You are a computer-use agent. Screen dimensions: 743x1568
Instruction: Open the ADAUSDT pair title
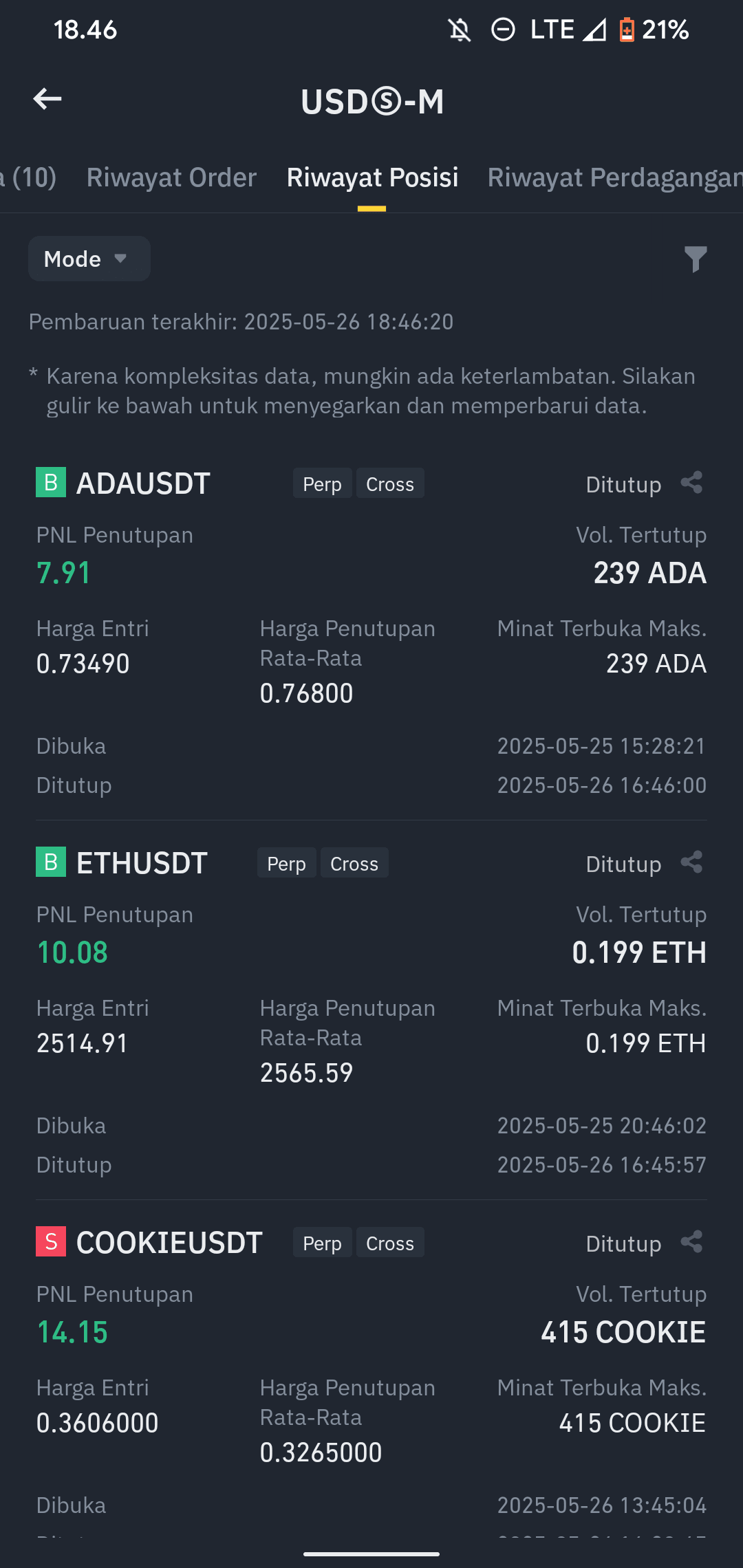click(x=143, y=483)
